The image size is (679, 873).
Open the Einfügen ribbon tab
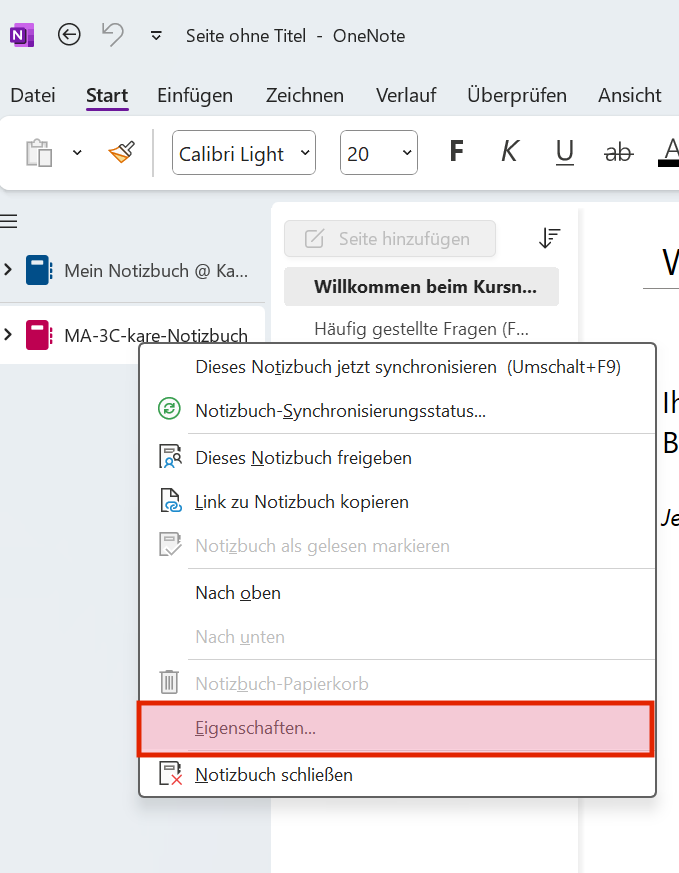[x=195, y=95]
